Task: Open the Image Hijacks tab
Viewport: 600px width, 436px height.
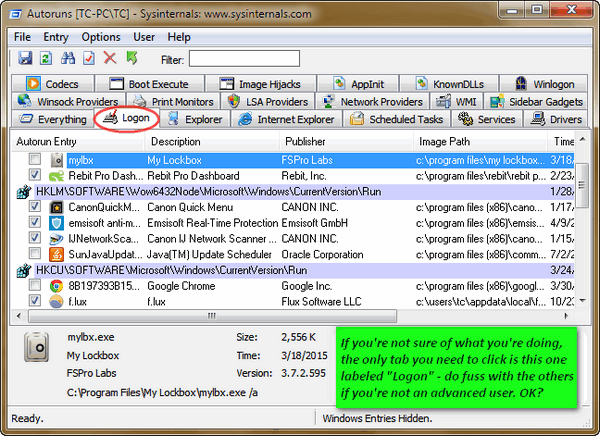Action: [261, 83]
